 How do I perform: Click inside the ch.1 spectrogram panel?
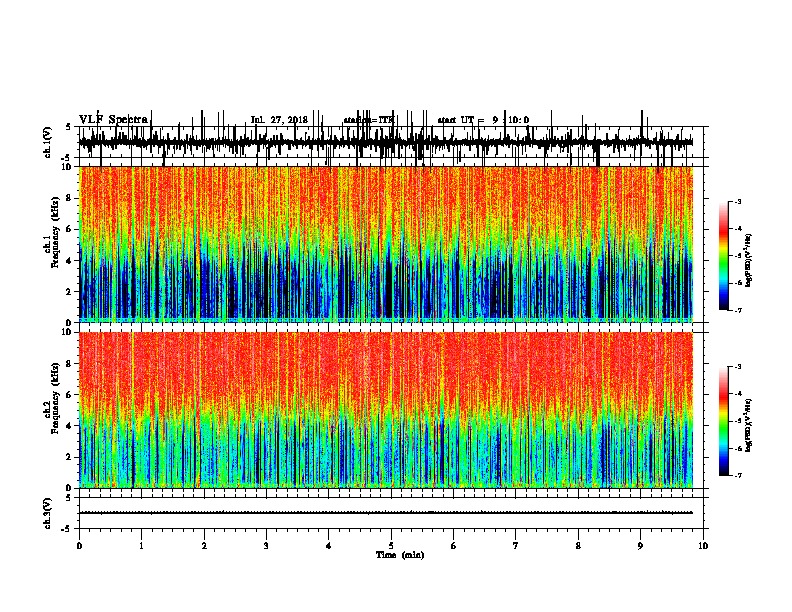[386, 244]
